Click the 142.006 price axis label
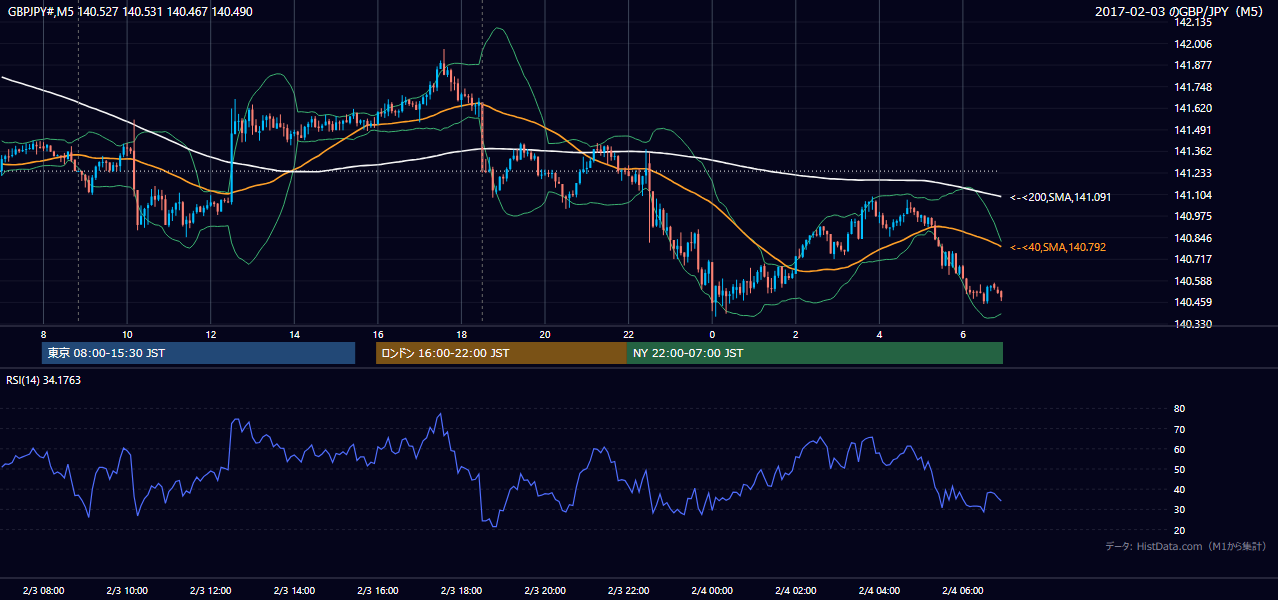 1192,44
